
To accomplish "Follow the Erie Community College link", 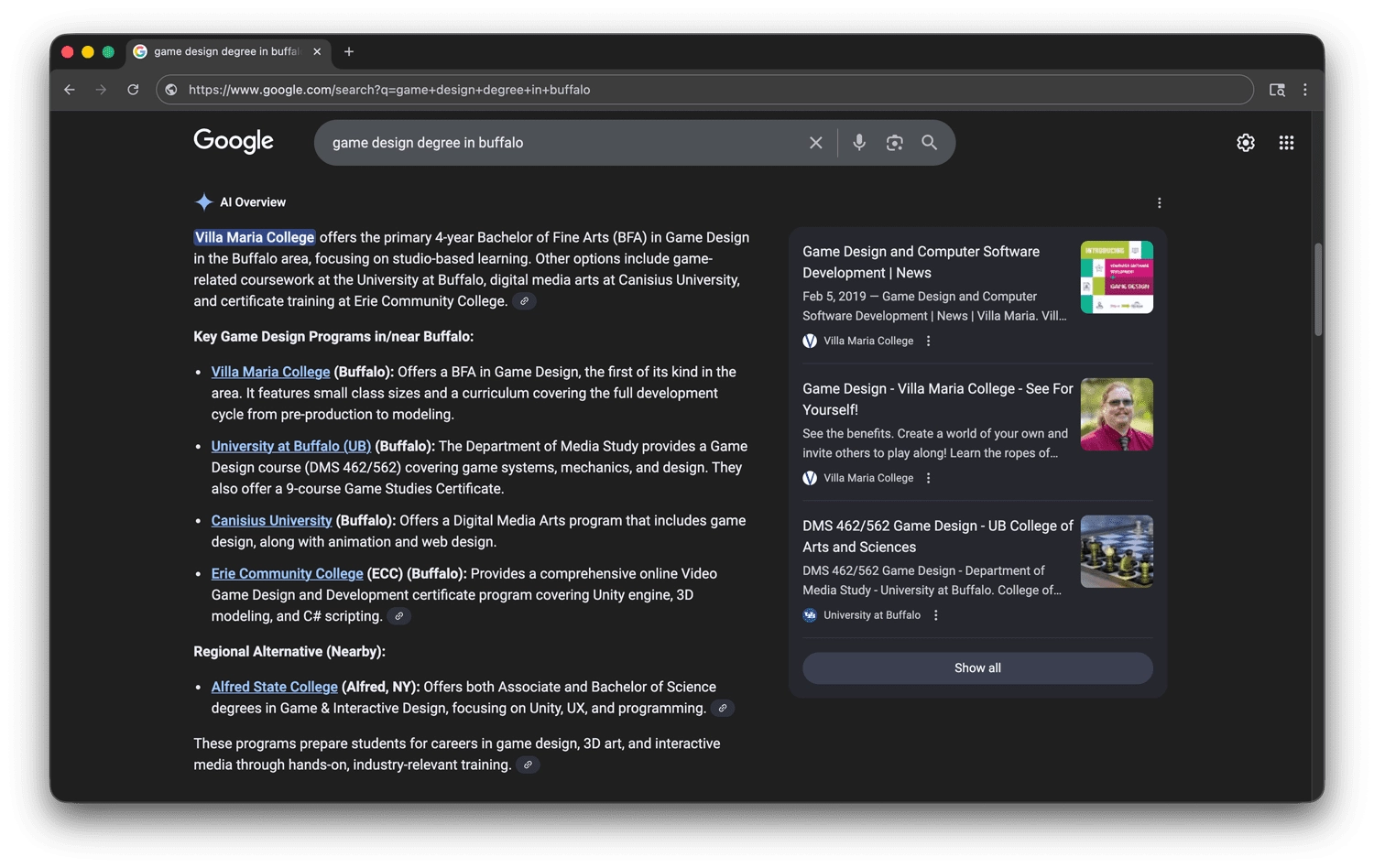I will (x=287, y=574).
